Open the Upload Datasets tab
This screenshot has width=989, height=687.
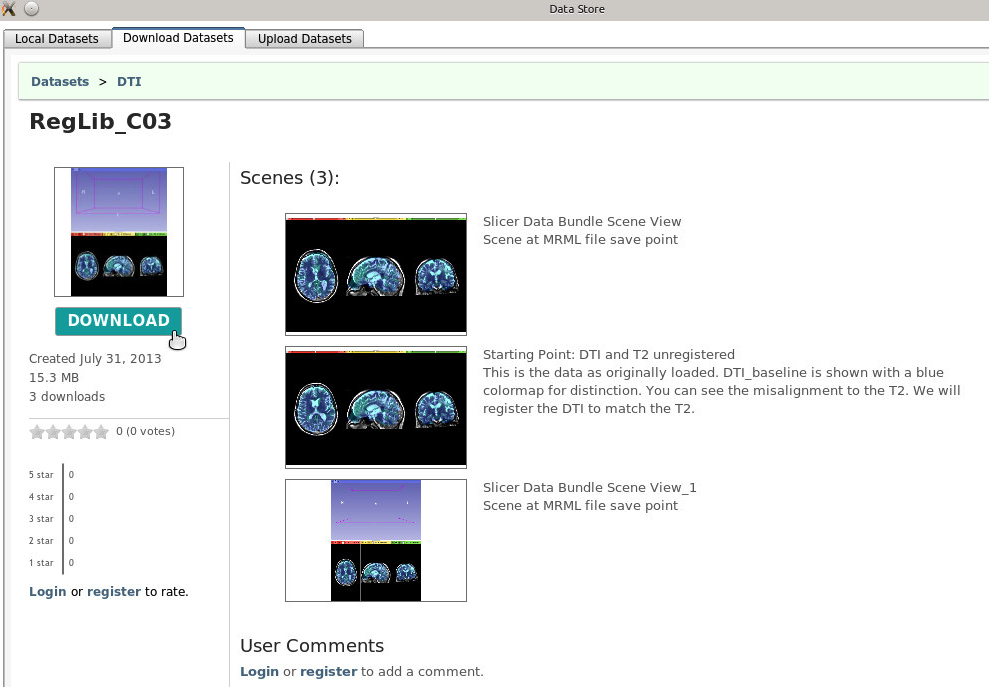(x=305, y=39)
